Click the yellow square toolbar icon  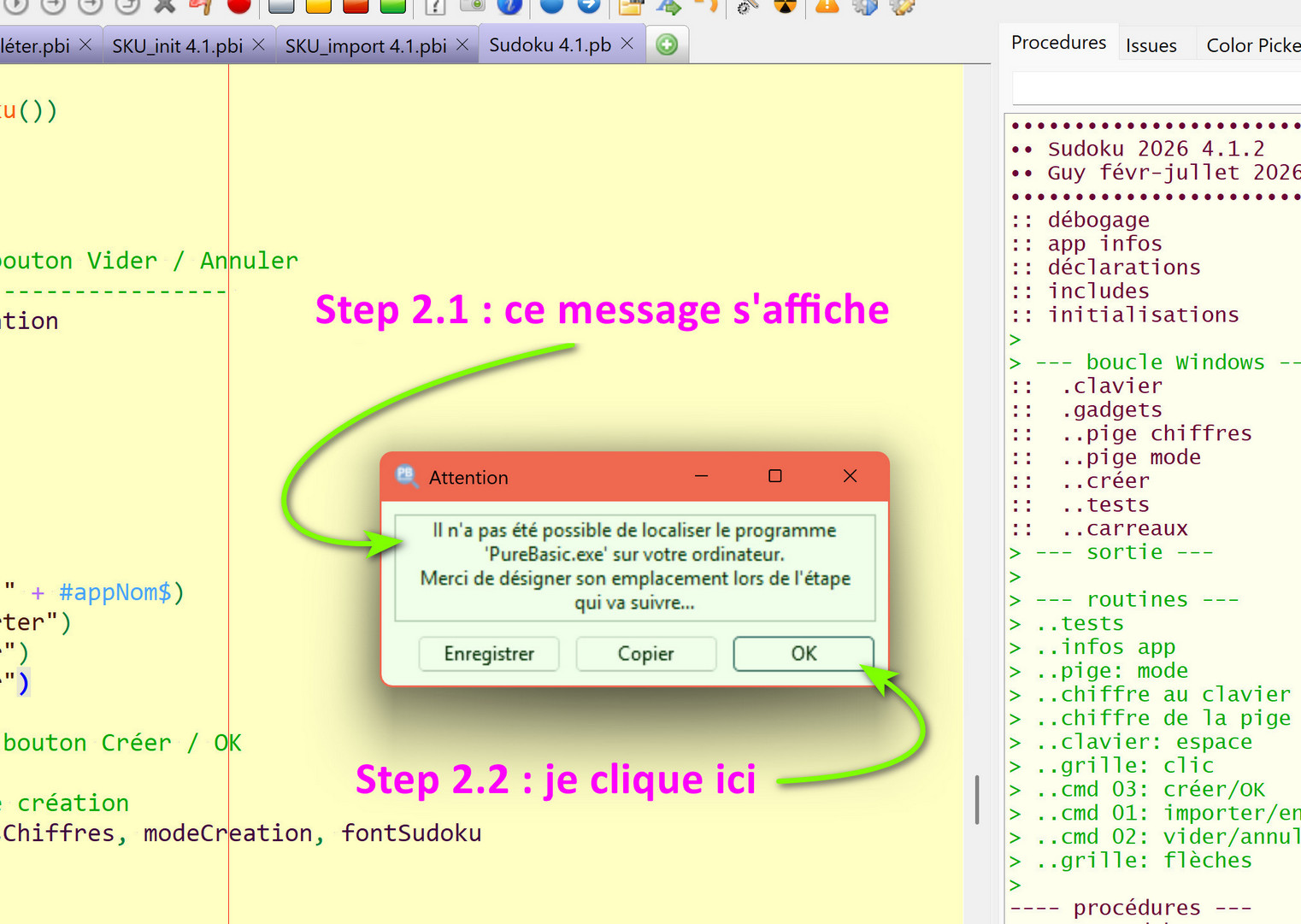[319, 6]
